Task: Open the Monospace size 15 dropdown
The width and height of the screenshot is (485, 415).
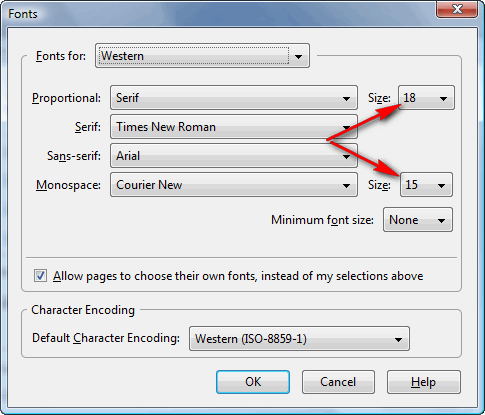Action: [426, 185]
